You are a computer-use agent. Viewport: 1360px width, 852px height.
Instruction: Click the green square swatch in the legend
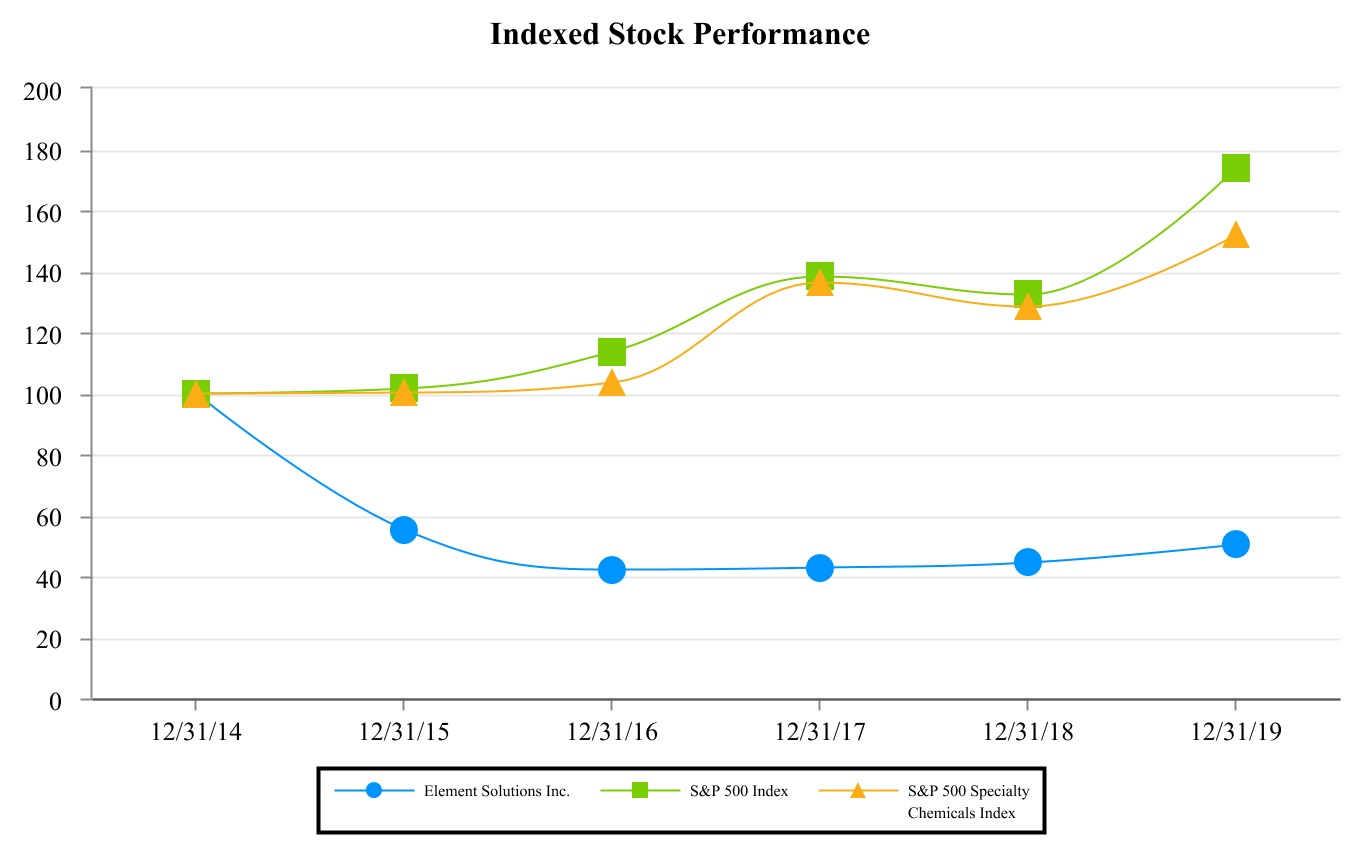click(640, 790)
